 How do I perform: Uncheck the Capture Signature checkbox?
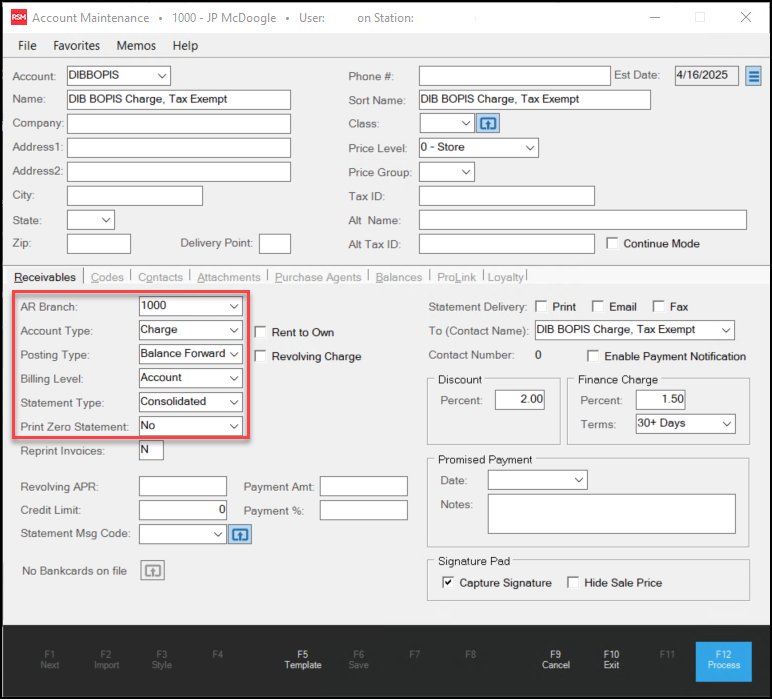click(x=447, y=583)
